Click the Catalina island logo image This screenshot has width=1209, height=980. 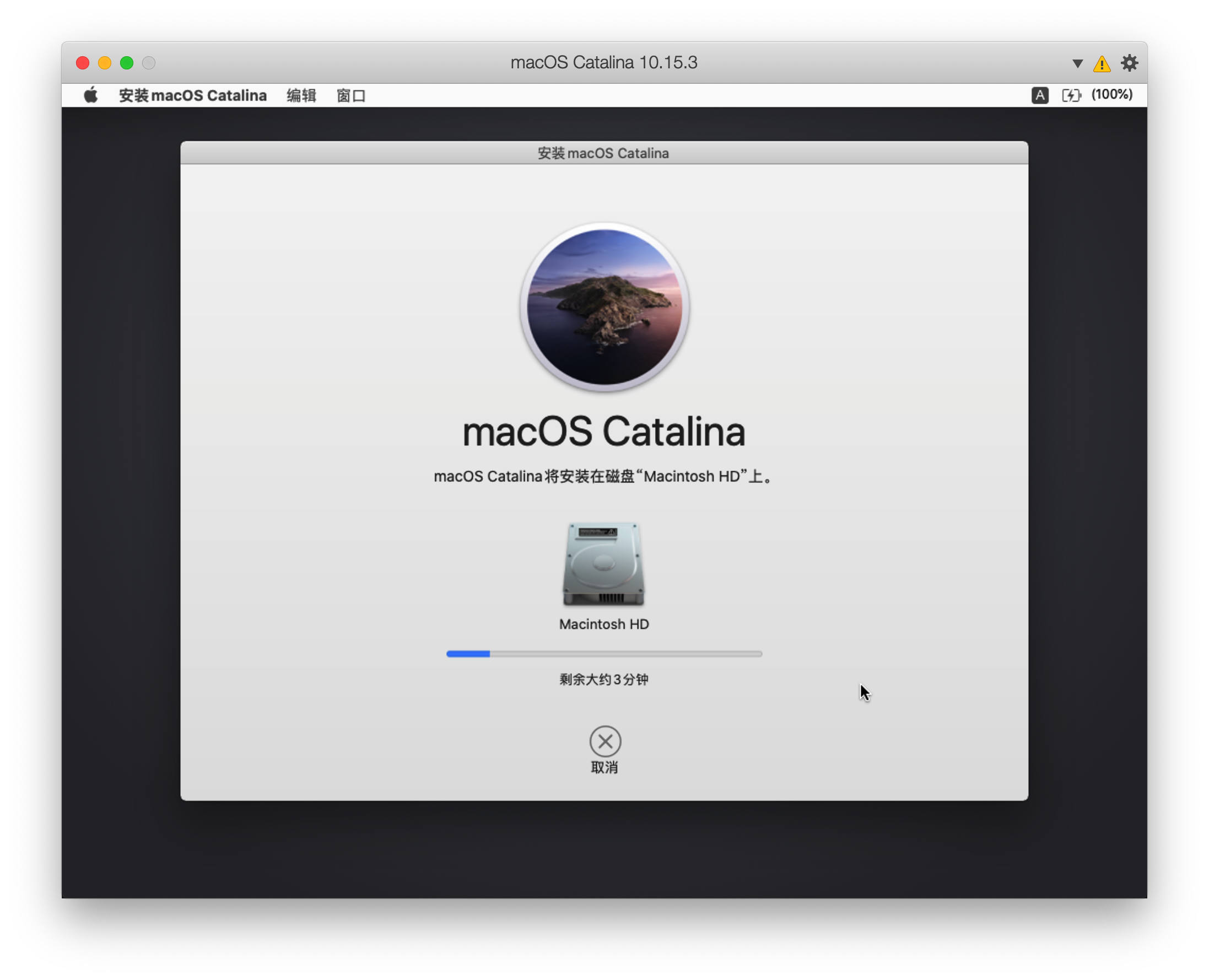[604, 307]
